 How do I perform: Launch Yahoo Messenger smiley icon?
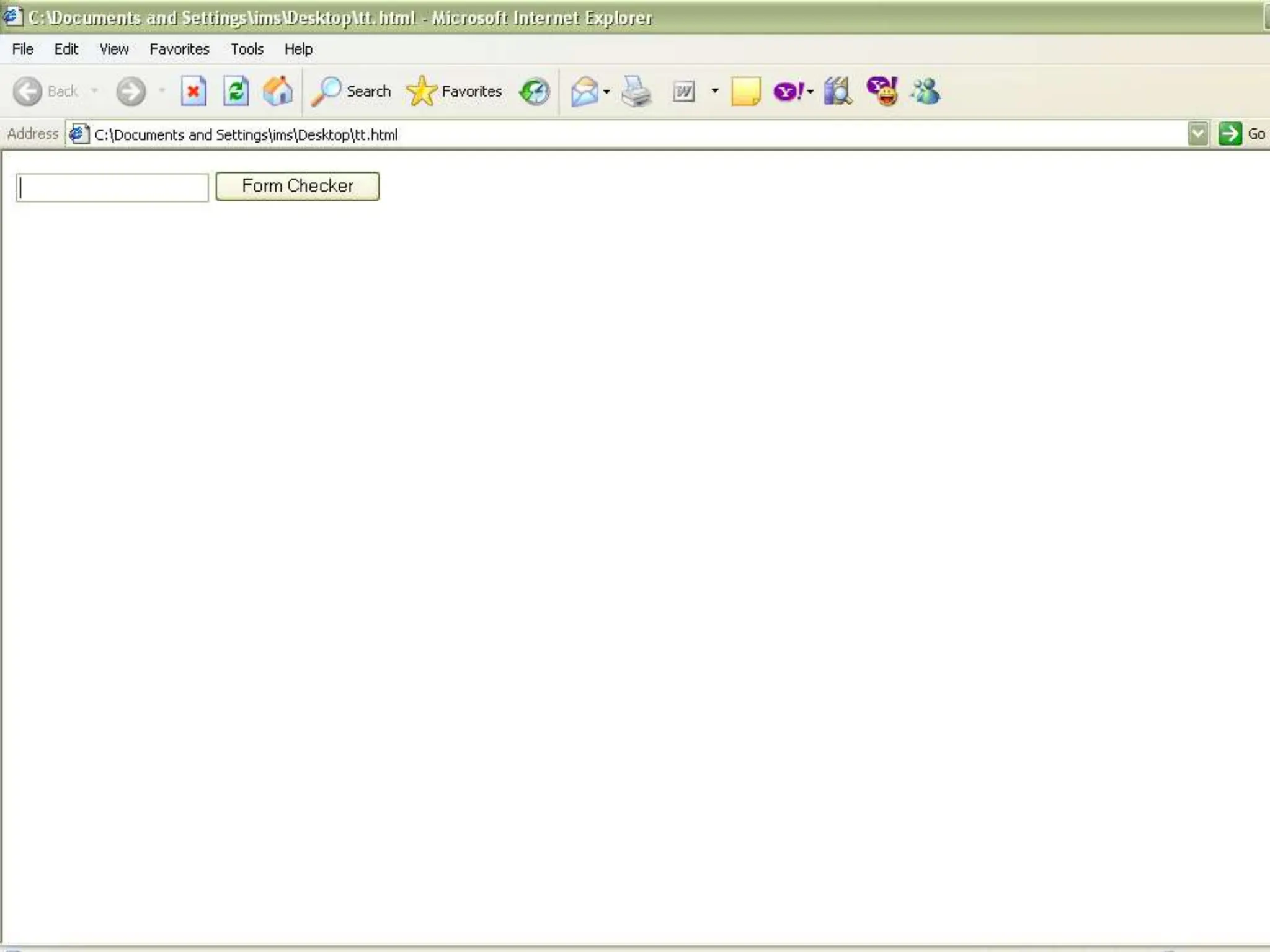pos(882,92)
